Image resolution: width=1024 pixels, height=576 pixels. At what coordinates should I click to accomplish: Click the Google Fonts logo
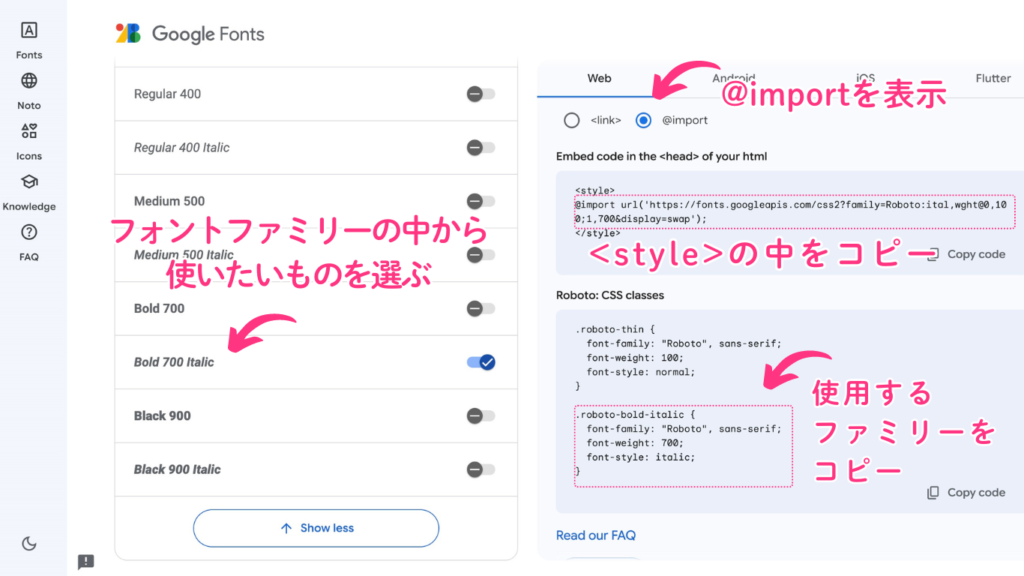tap(128, 33)
